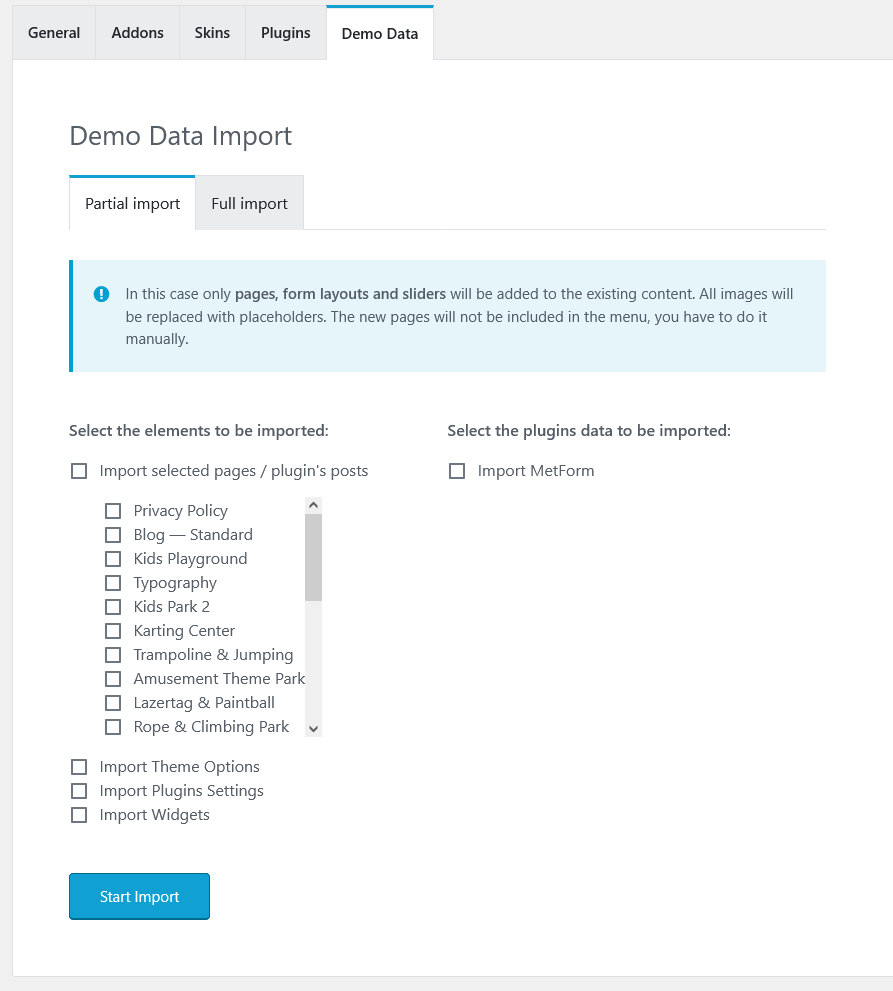This screenshot has height=991, width=893.
Task: Go to the Plugins tab
Action: pyautogui.click(x=286, y=33)
